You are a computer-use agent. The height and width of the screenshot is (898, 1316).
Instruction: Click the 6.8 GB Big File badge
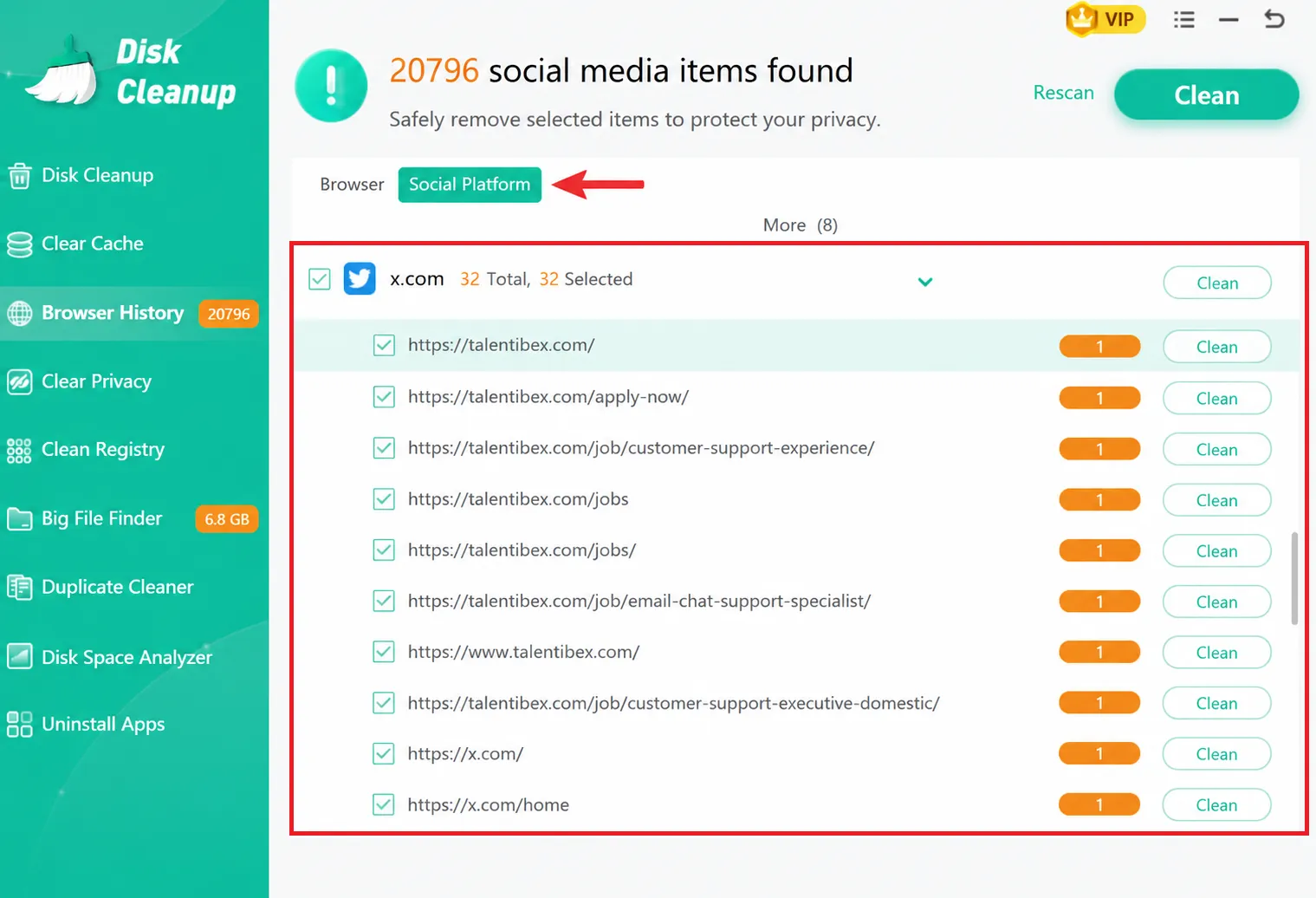coord(227,519)
